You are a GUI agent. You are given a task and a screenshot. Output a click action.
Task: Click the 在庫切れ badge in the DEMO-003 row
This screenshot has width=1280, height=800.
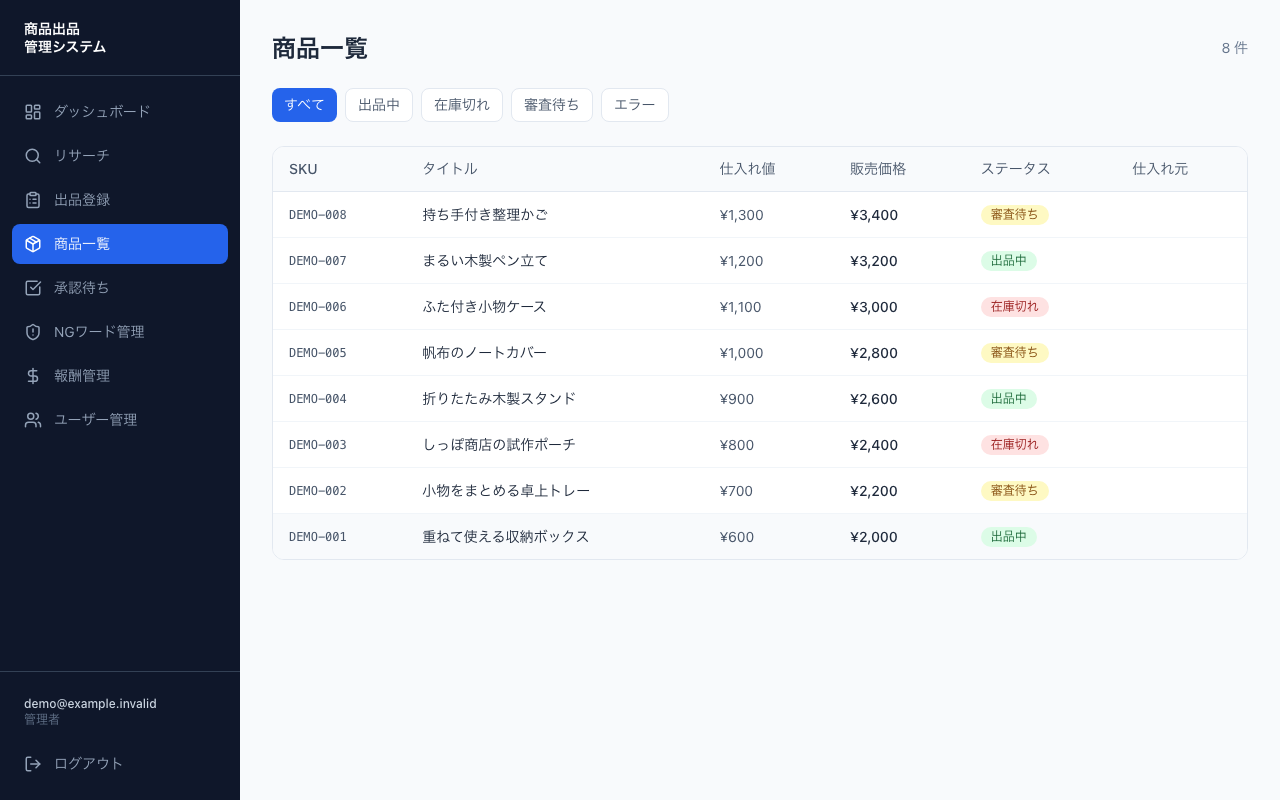[1015, 445]
